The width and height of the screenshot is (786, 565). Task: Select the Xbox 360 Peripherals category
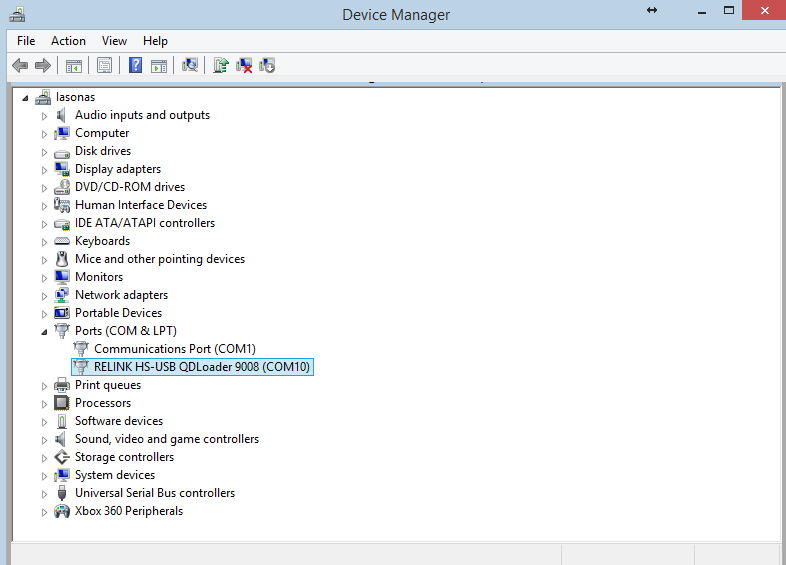tap(128, 511)
